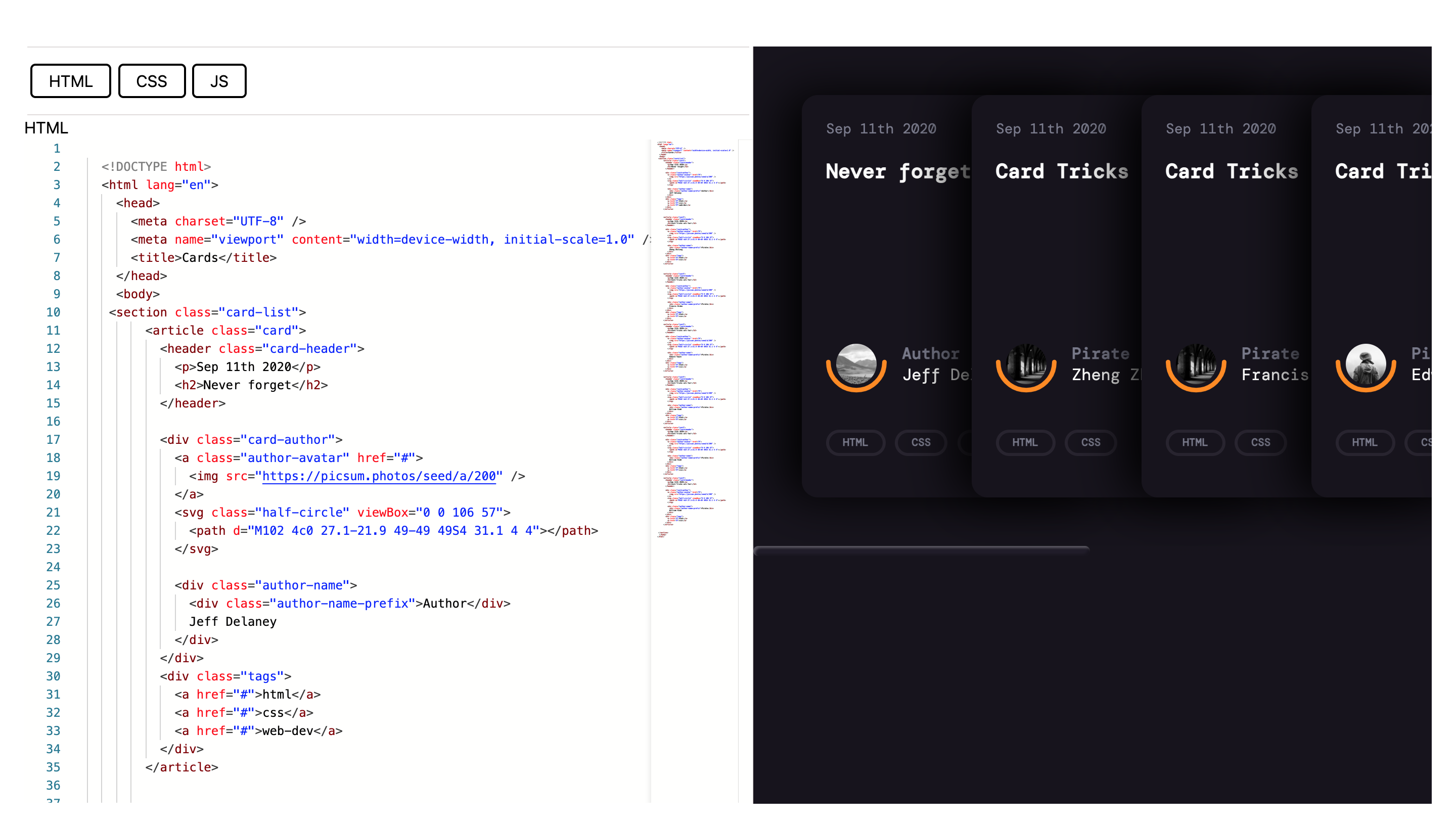This screenshot has width=1456, height=825.
Task: Switch to the CSS tab
Action: [151, 81]
